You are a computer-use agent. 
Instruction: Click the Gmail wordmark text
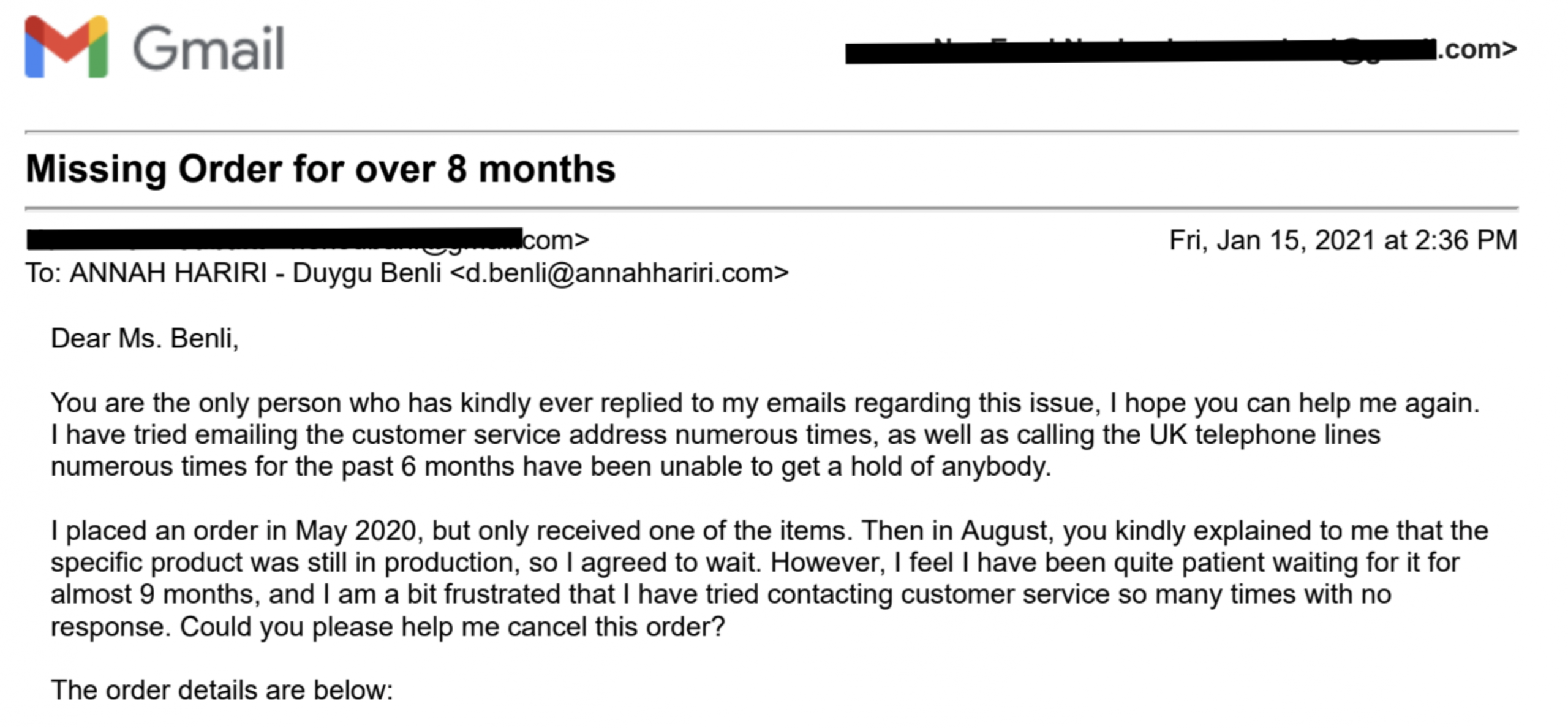click(208, 48)
